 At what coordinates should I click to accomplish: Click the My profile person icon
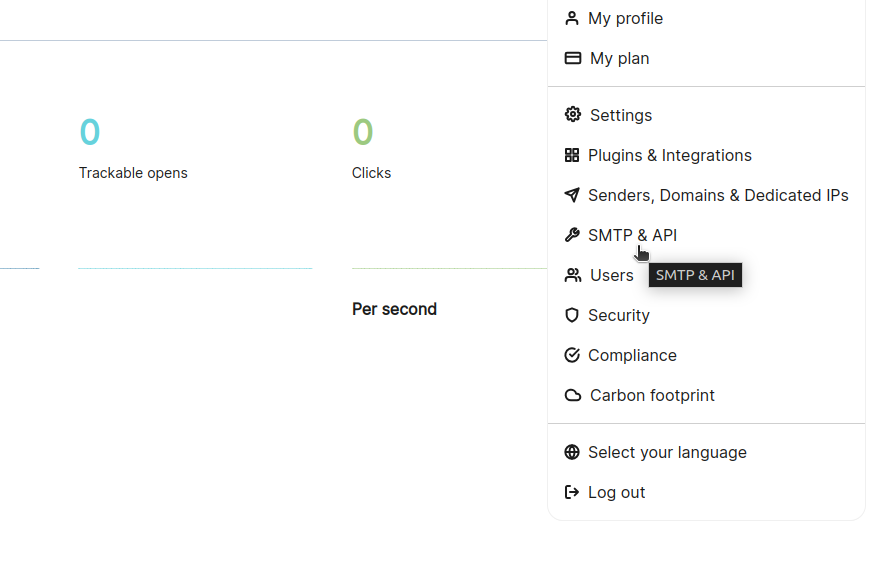(571, 19)
